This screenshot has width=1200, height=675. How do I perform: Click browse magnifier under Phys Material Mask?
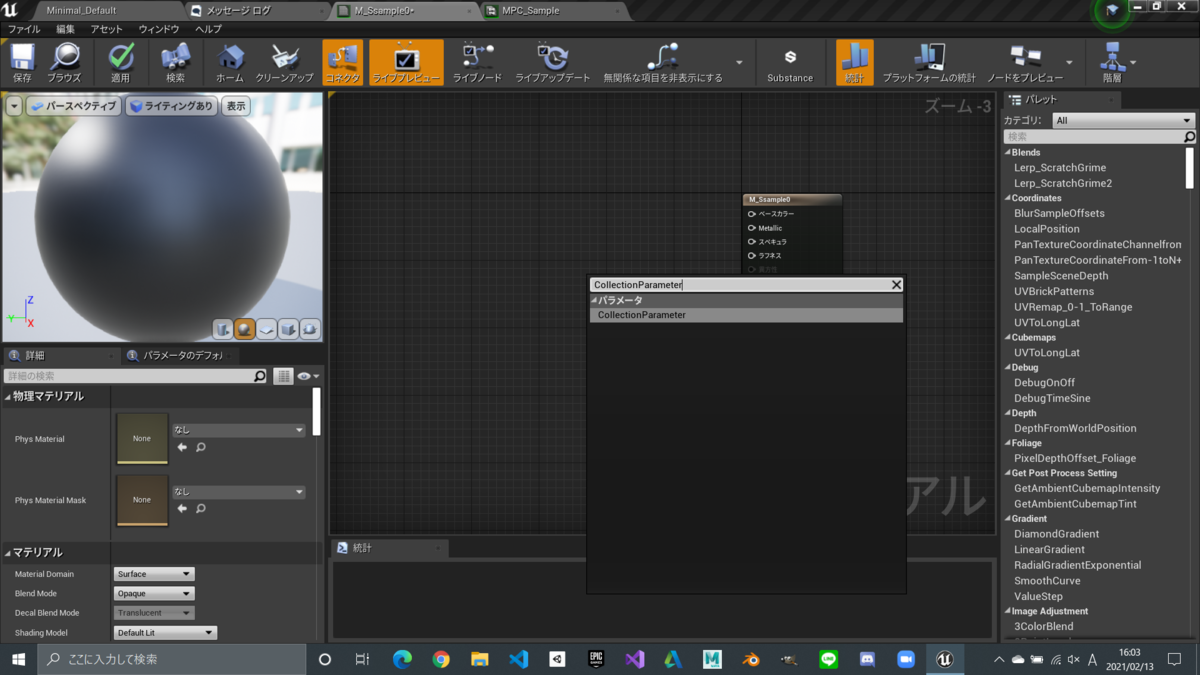pos(200,509)
